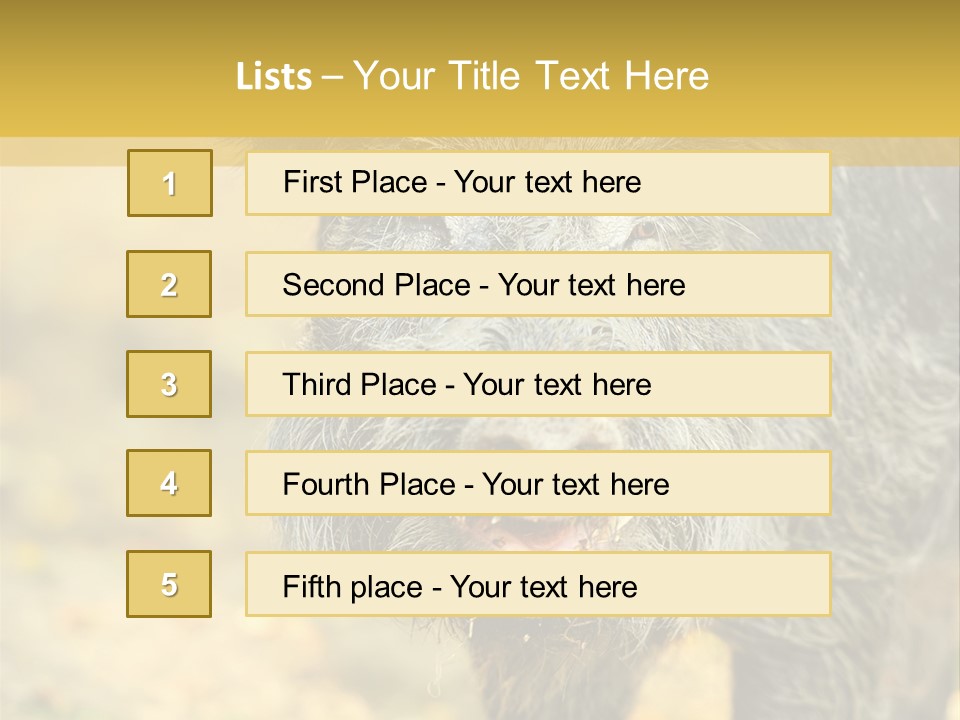Click 'Your text here' in Second Place row
Image resolution: width=960 pixels, height=720 pixels.
click(591, 285)
